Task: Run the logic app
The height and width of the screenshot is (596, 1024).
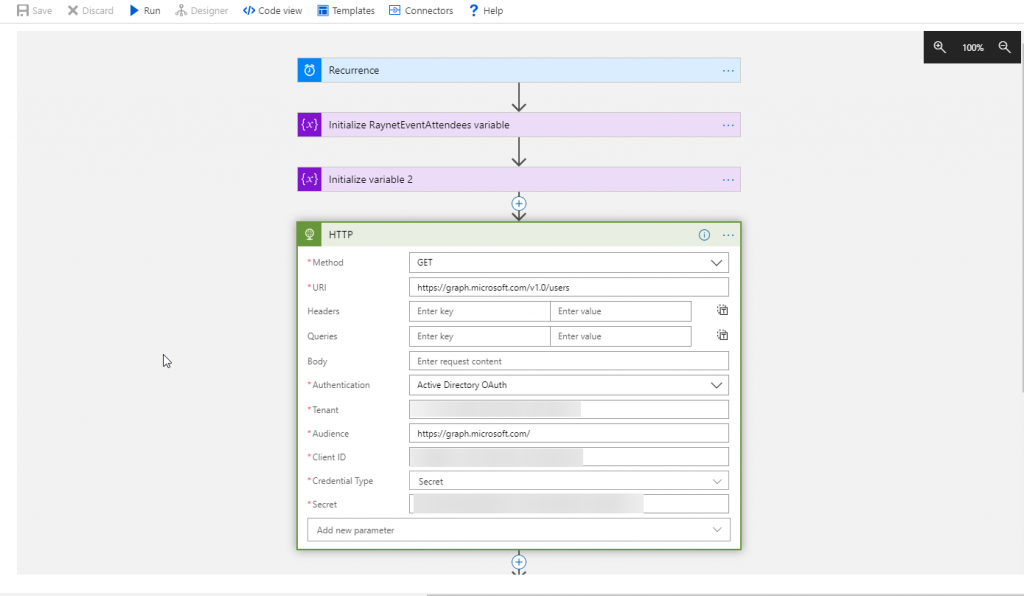Action: click(x=144, y=10)
